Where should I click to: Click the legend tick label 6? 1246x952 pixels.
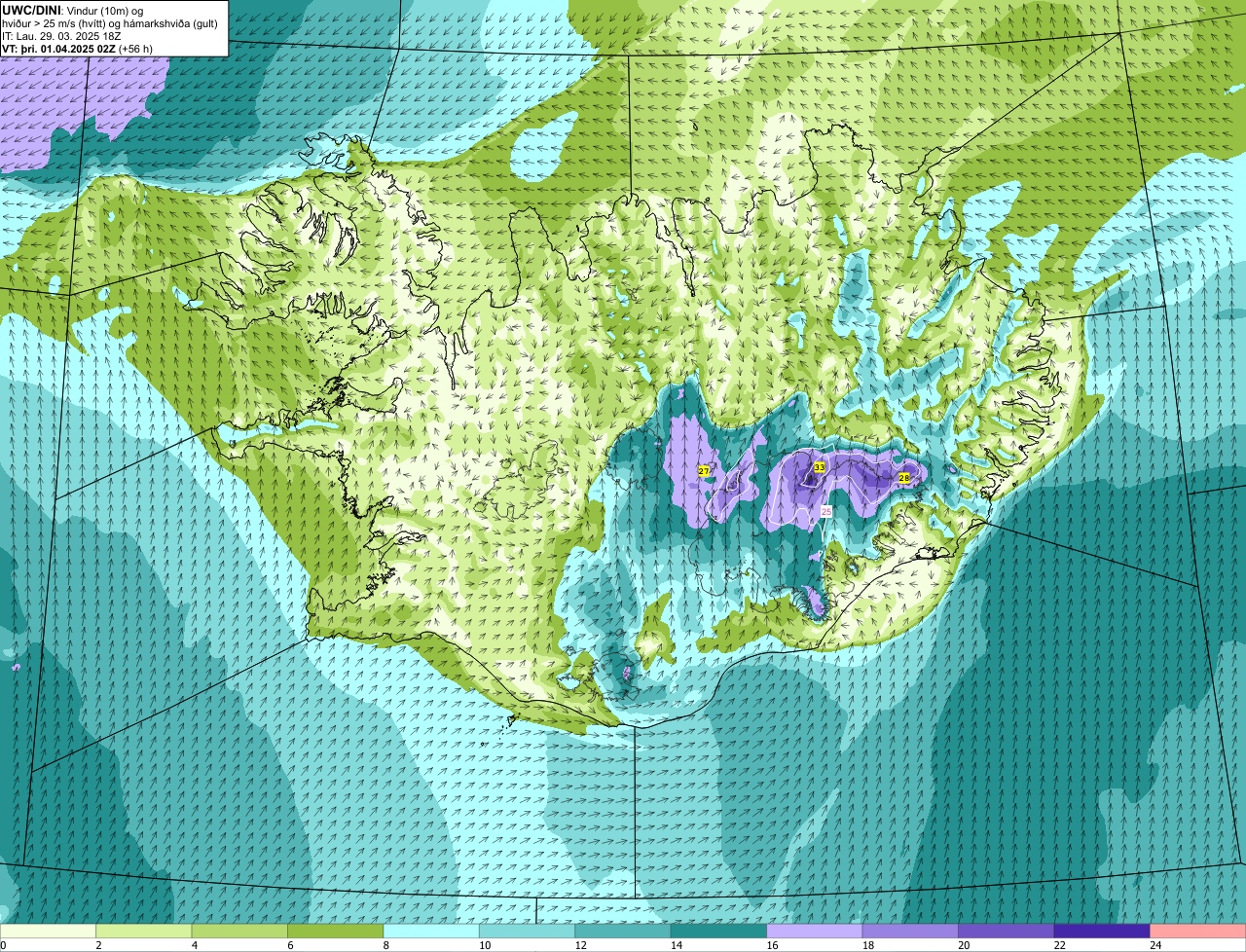(290, 945)
